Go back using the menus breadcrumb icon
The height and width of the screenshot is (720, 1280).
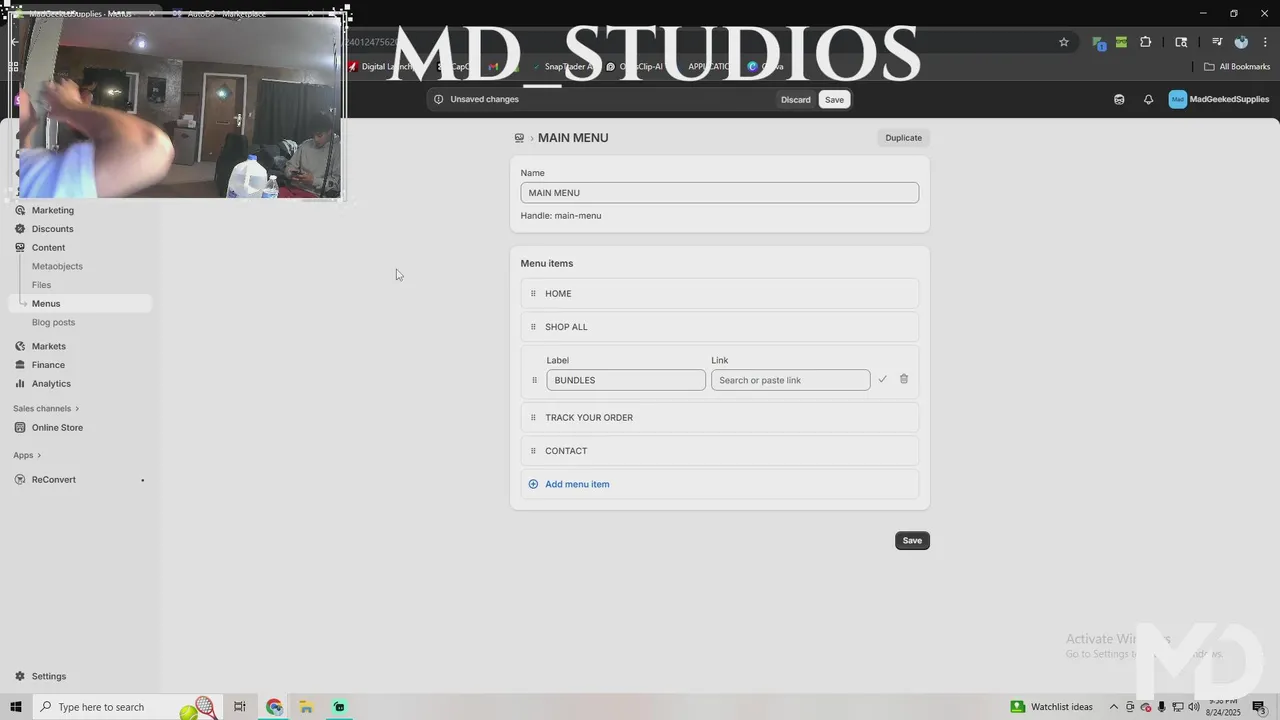click(519, 138)
